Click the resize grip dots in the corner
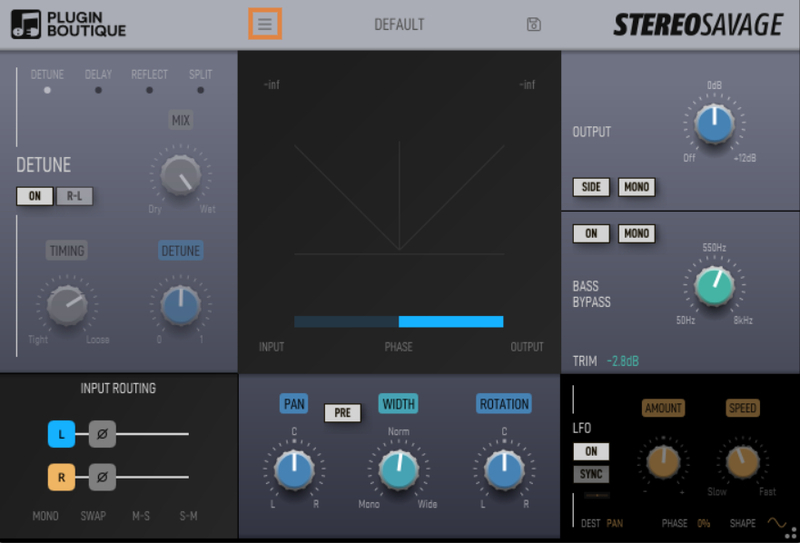Screen dimensions: 800x543 tap(792, 532)
